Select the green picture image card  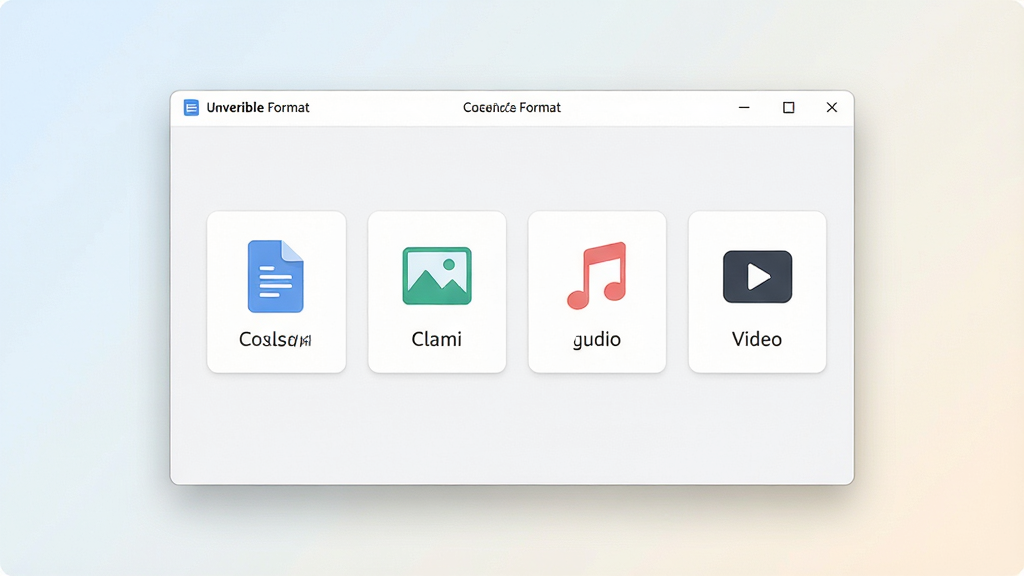click(437, 292)
